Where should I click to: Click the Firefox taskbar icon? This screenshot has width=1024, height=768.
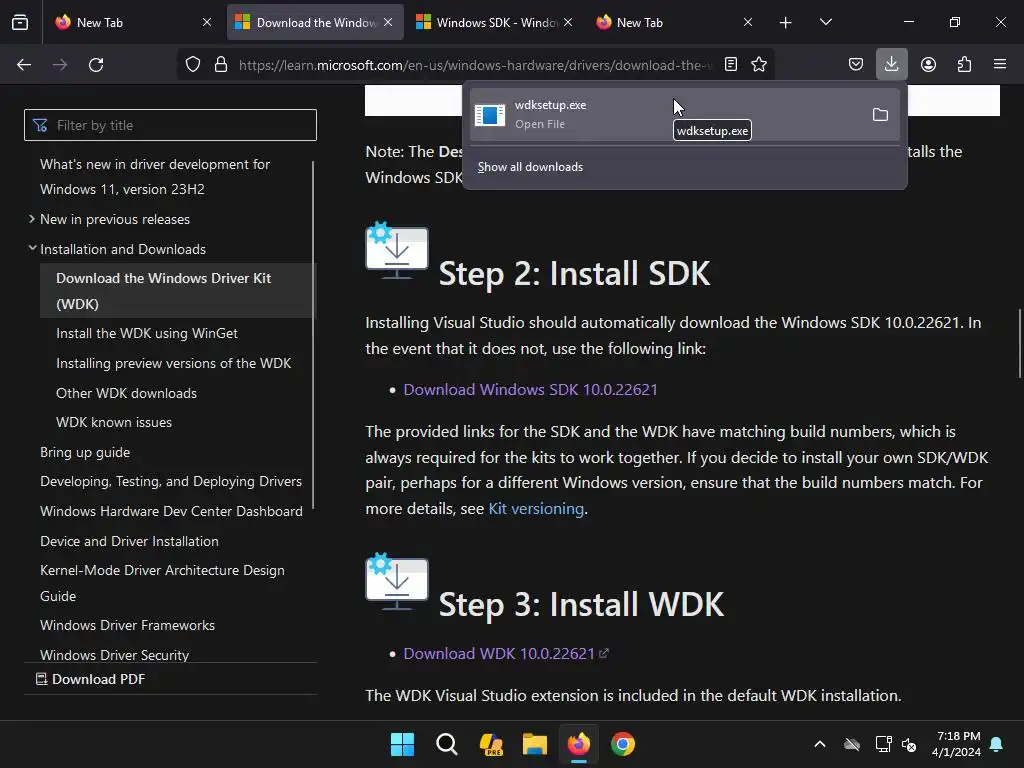[x=579, y=744]
